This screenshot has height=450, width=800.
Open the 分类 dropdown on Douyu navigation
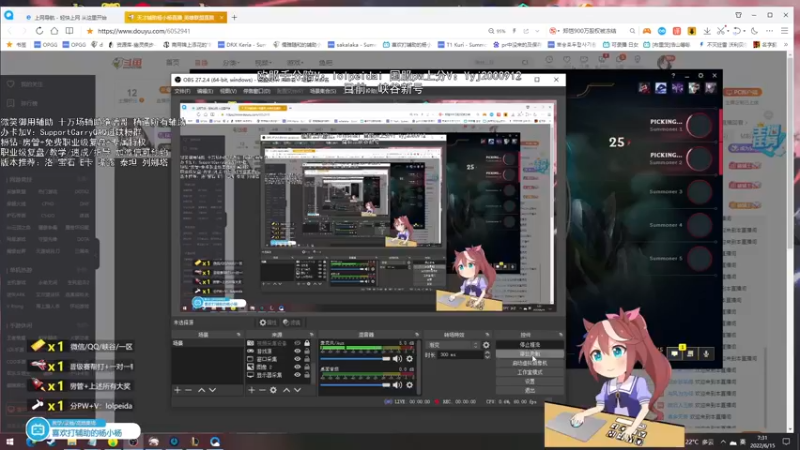231,63
